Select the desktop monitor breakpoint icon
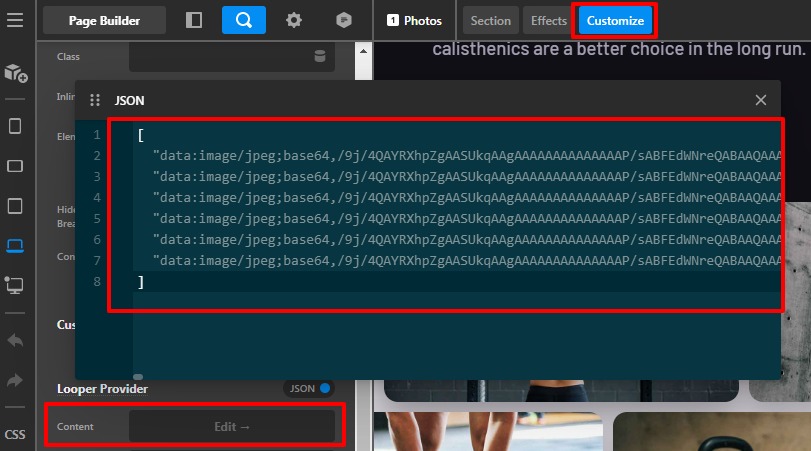This screenshot has height=451, width=811. (15, 286)
